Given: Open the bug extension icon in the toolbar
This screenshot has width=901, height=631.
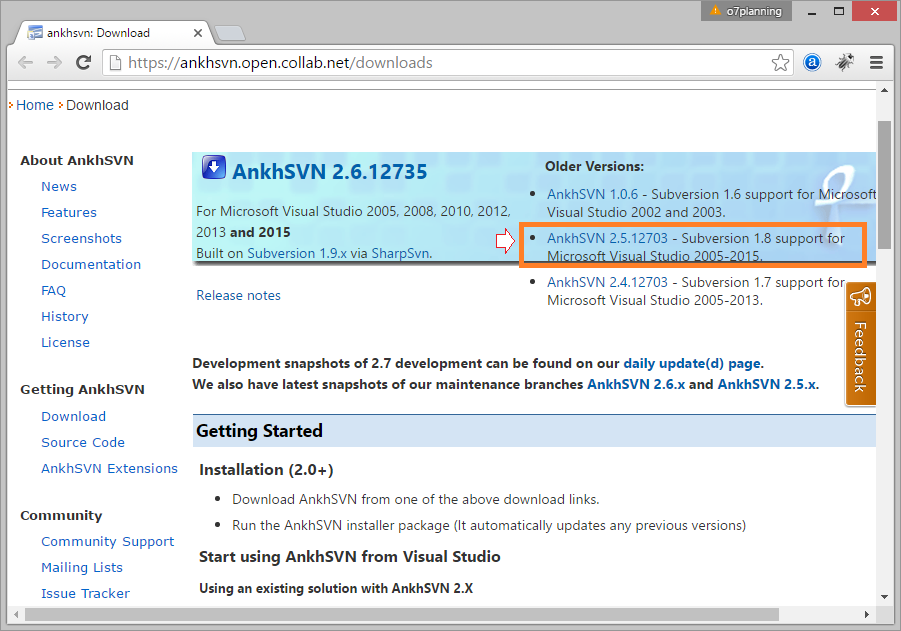Looking at the screenshot, I should pos(844,62).
